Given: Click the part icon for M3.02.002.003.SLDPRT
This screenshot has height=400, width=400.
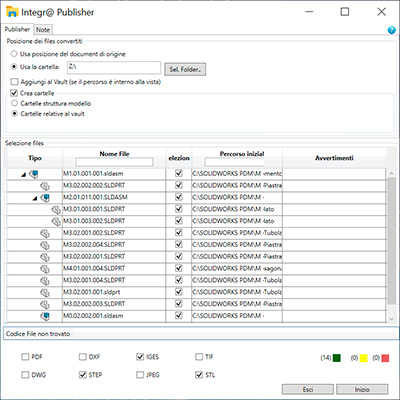Looking at the screenshot, I should (45, 304).
